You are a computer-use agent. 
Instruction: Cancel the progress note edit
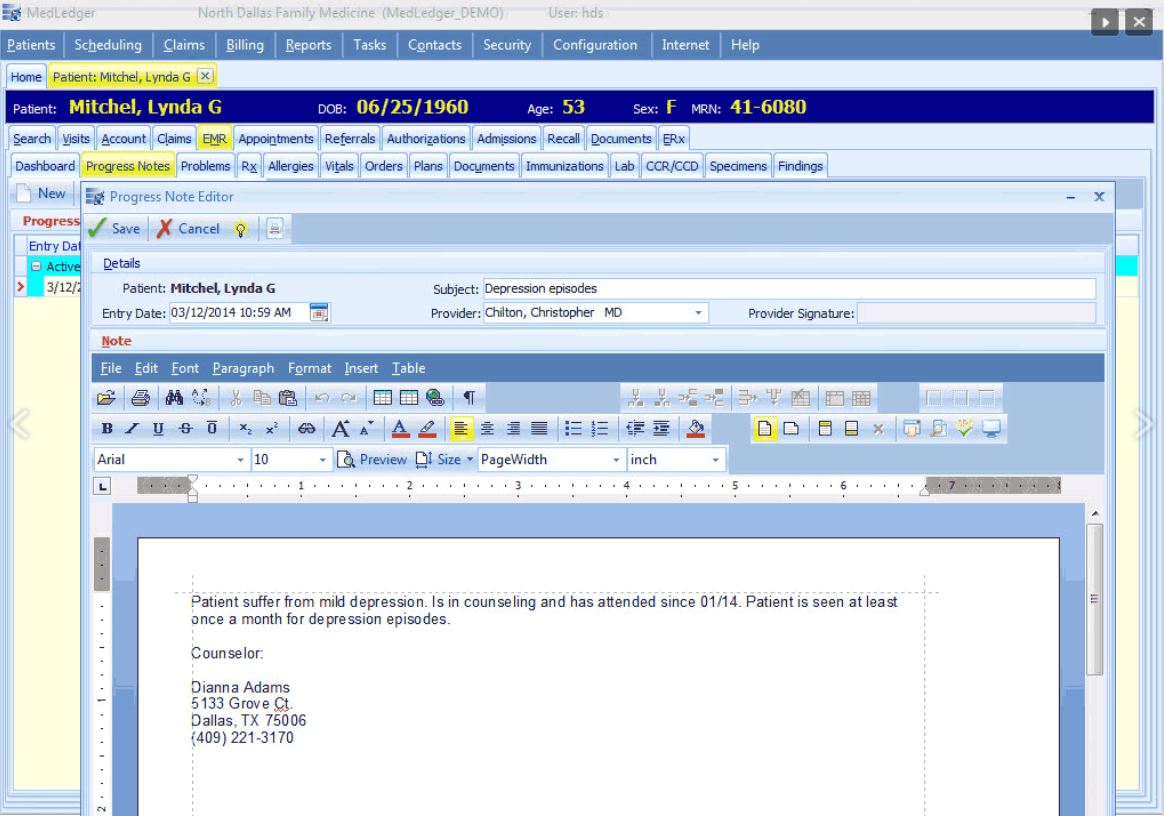click(x=188, y=229)
